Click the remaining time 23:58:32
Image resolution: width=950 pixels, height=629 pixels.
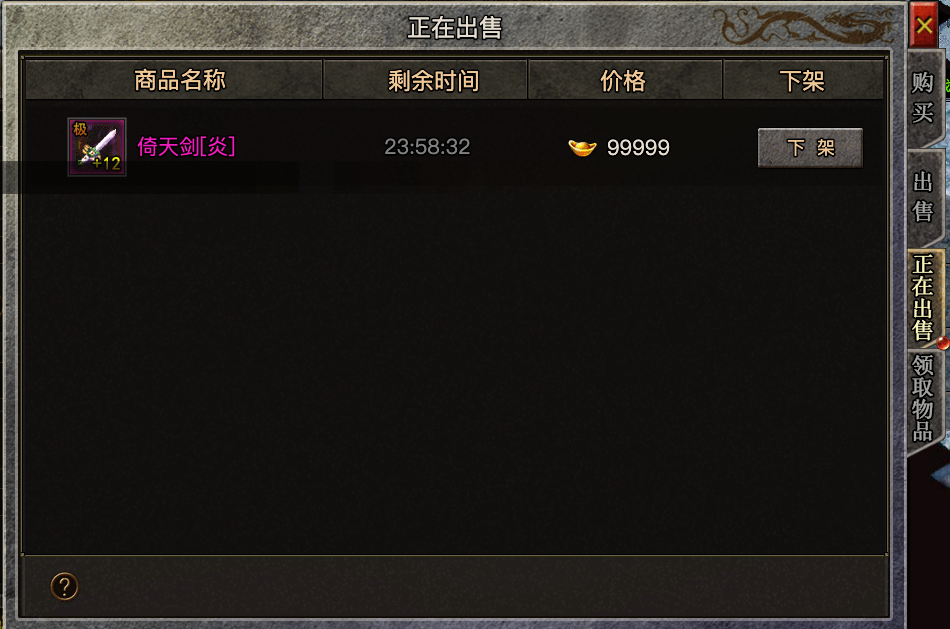[427, 147]
